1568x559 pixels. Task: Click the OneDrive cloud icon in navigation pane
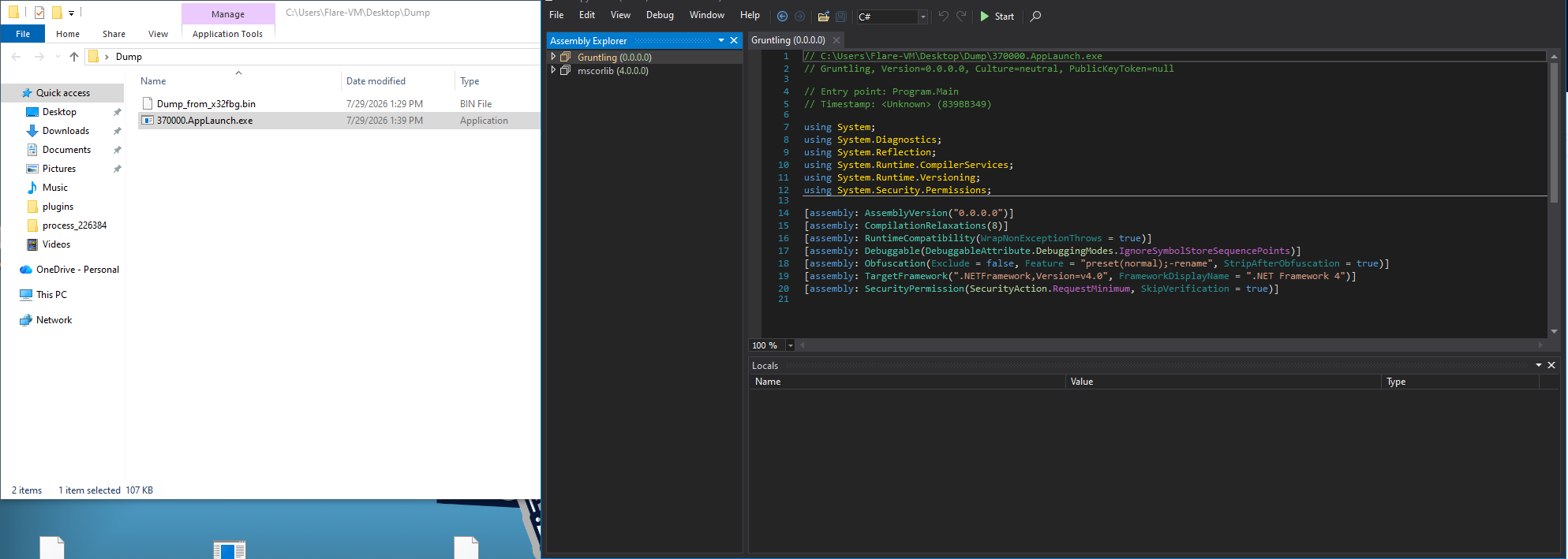pyautogui.click(x=26, y=270)
